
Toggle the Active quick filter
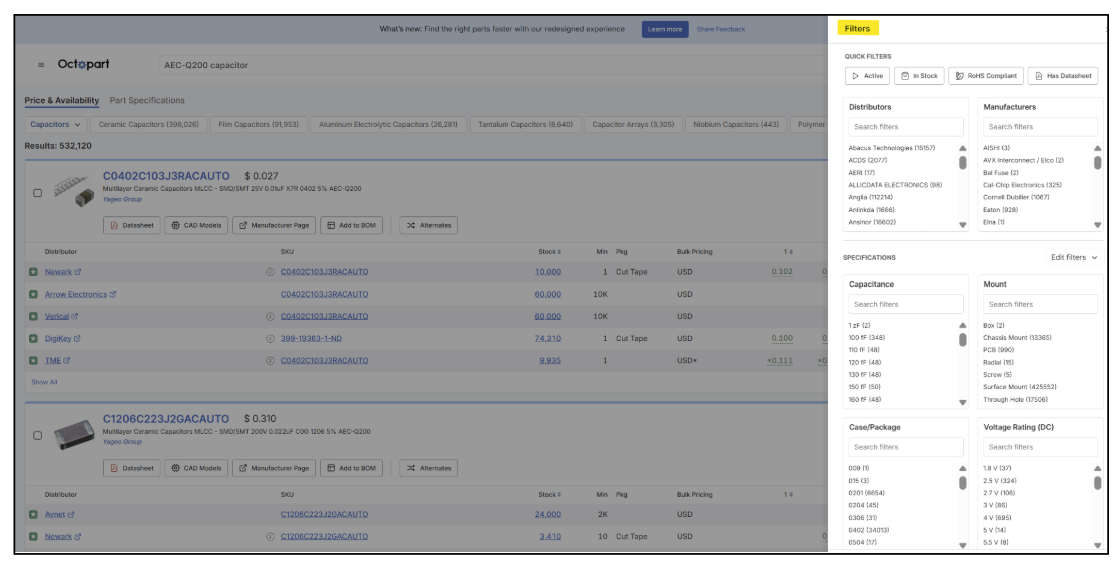click(x=867, y=76)
